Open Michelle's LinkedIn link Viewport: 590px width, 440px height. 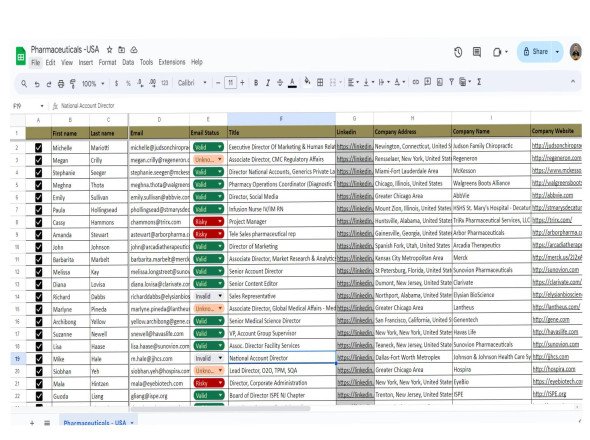[354, 146]
